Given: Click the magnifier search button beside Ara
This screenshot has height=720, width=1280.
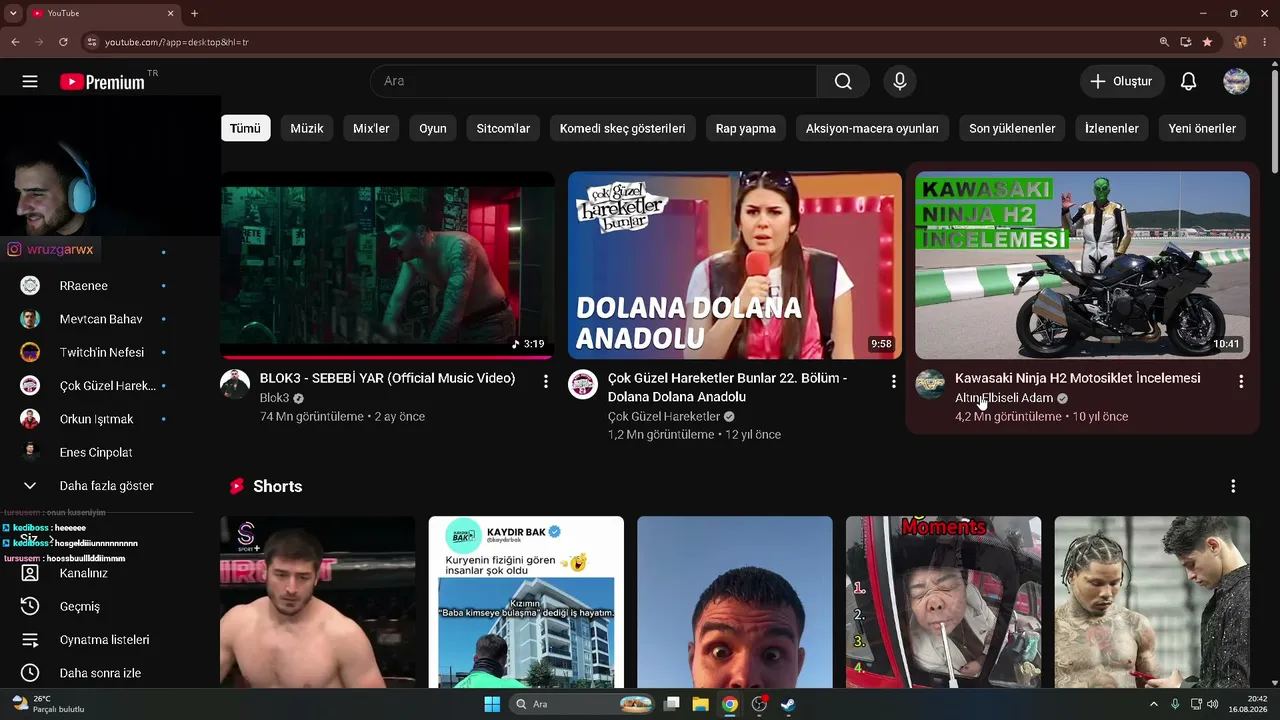Looking at the screenshot, I should pyautogui.click(x=843, y=81).
